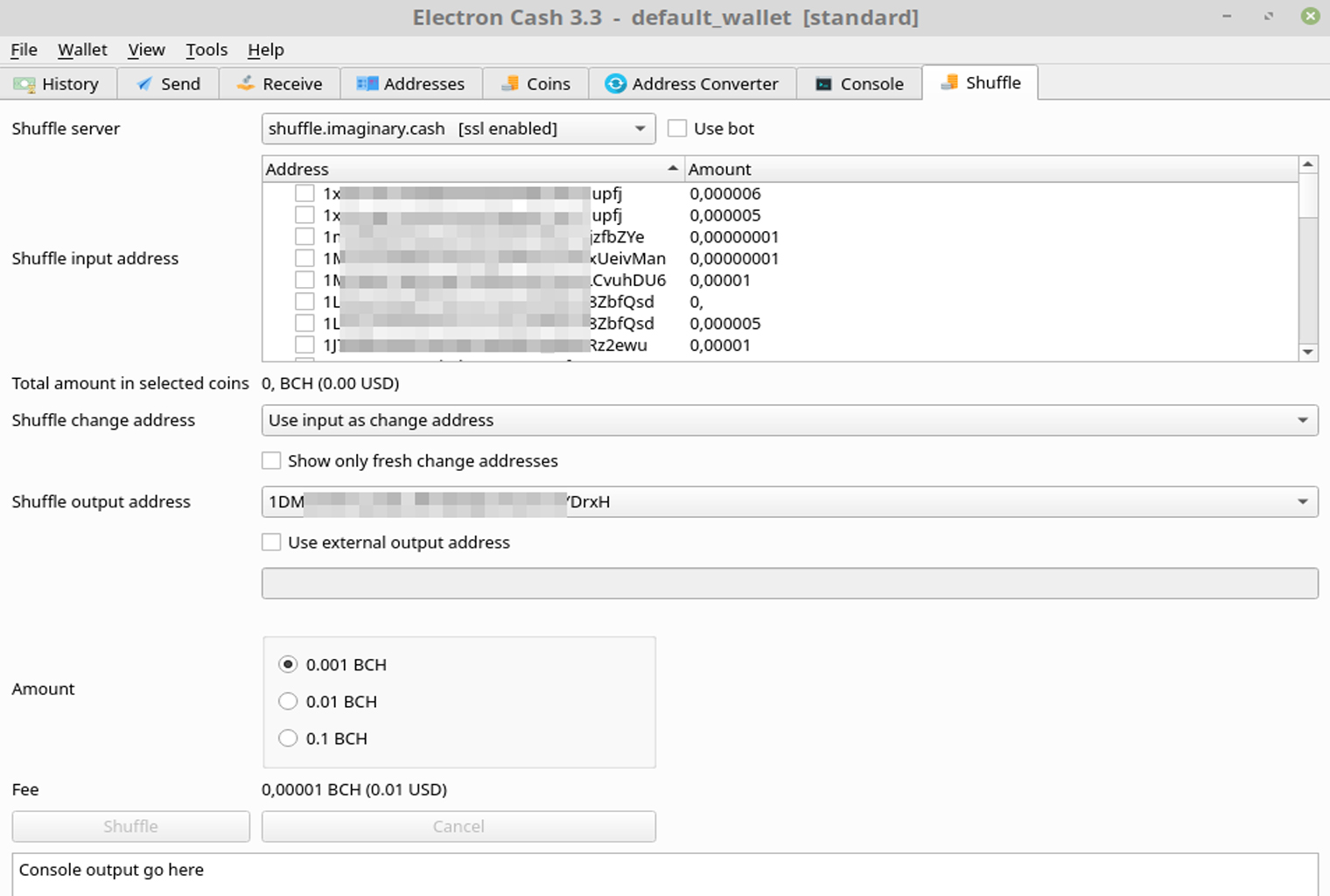Enable the Use bot checkbox
The height and width of the screenshot is (896, 1330).
pos(677,128)
